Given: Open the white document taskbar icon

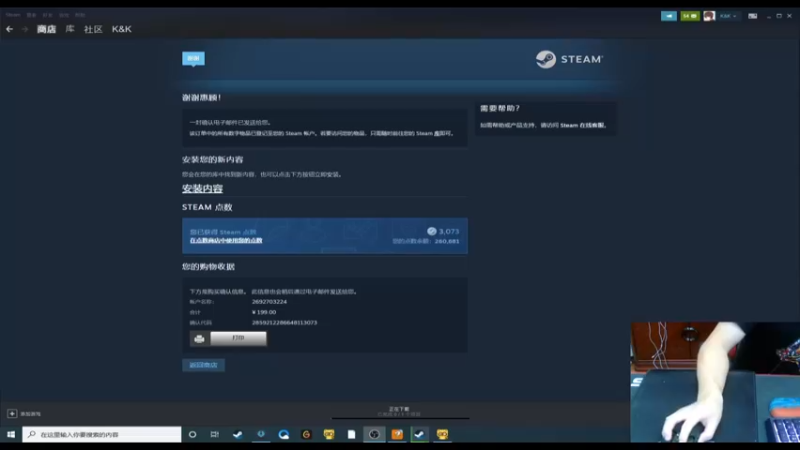Looking at the screenshot, I should (x=352, y=434).
